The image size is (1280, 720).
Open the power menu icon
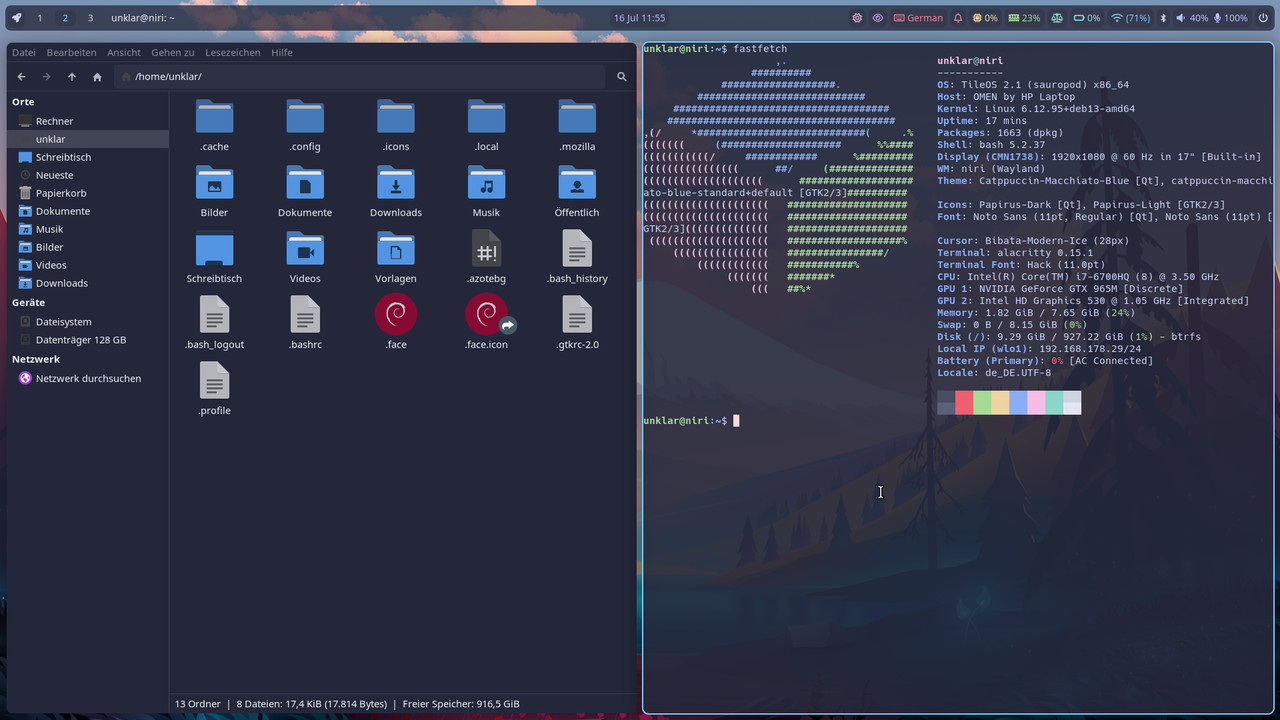[1262, 18]
